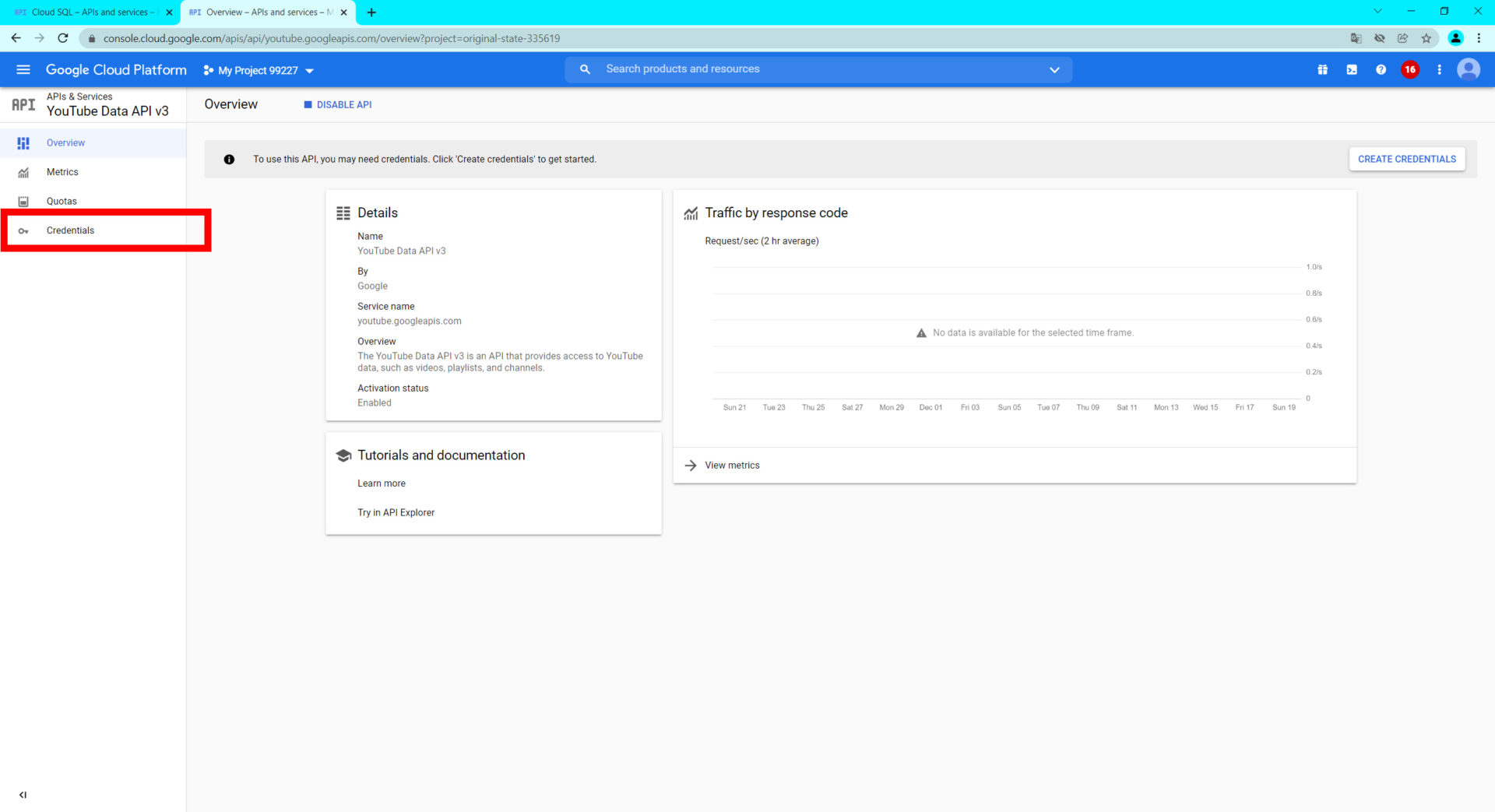Collapse the sidebar with bottom arrow
Screen dimensions: 1495x812
(x=23, y=795)
